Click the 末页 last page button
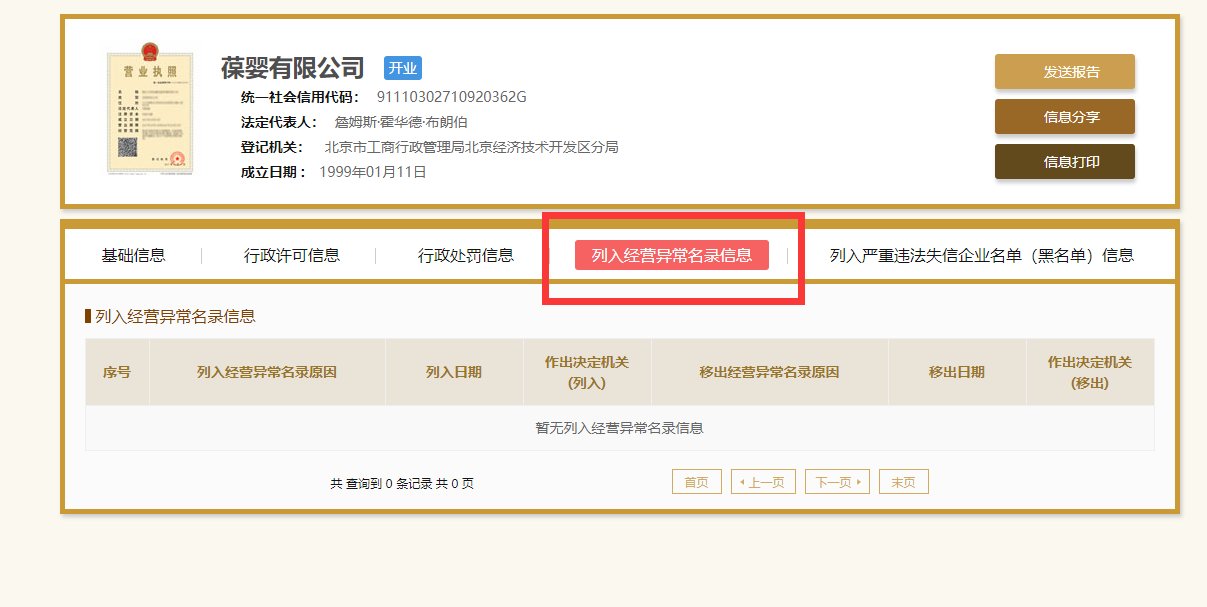Viewport: 1207px width, 607px height. click(x=903, y=481)
